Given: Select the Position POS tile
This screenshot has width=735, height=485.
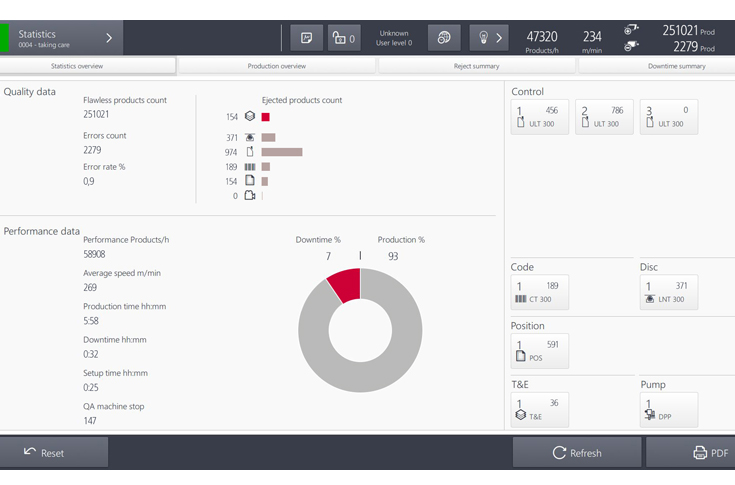Looking at the screenshot, I should tap(539, 350).
